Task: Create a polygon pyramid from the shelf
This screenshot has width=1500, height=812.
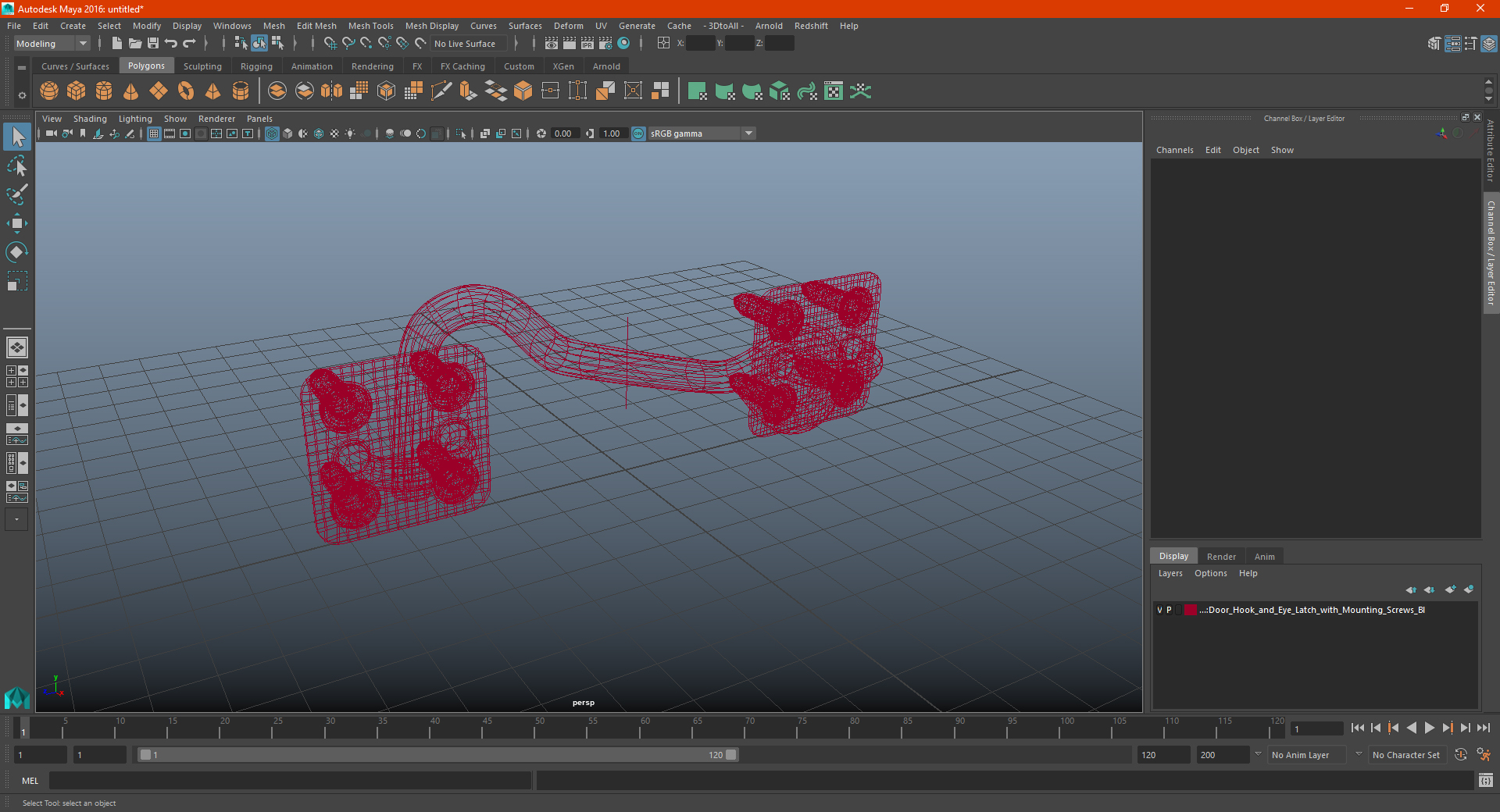Action: 212,91
